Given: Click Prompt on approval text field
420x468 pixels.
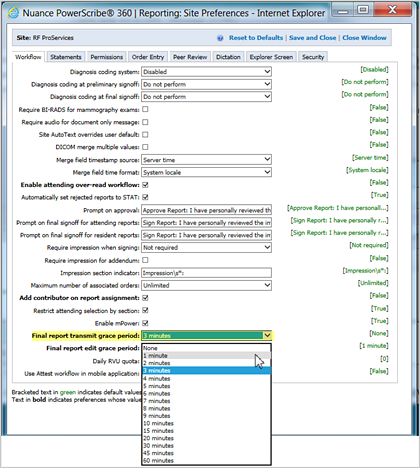Looking at the screenshot, I should tap(206, 210).
